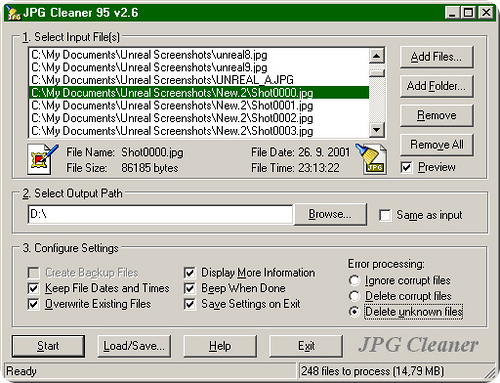Select Delete corrupt files option

(x=354, y=296)
